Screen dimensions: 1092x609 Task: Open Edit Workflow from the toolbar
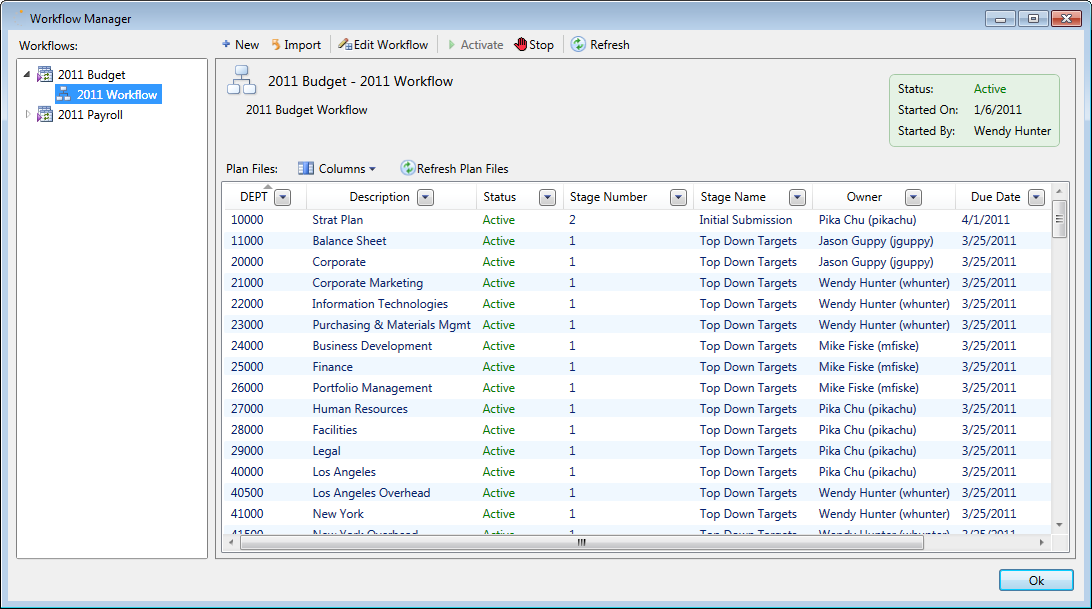[383, 45]
